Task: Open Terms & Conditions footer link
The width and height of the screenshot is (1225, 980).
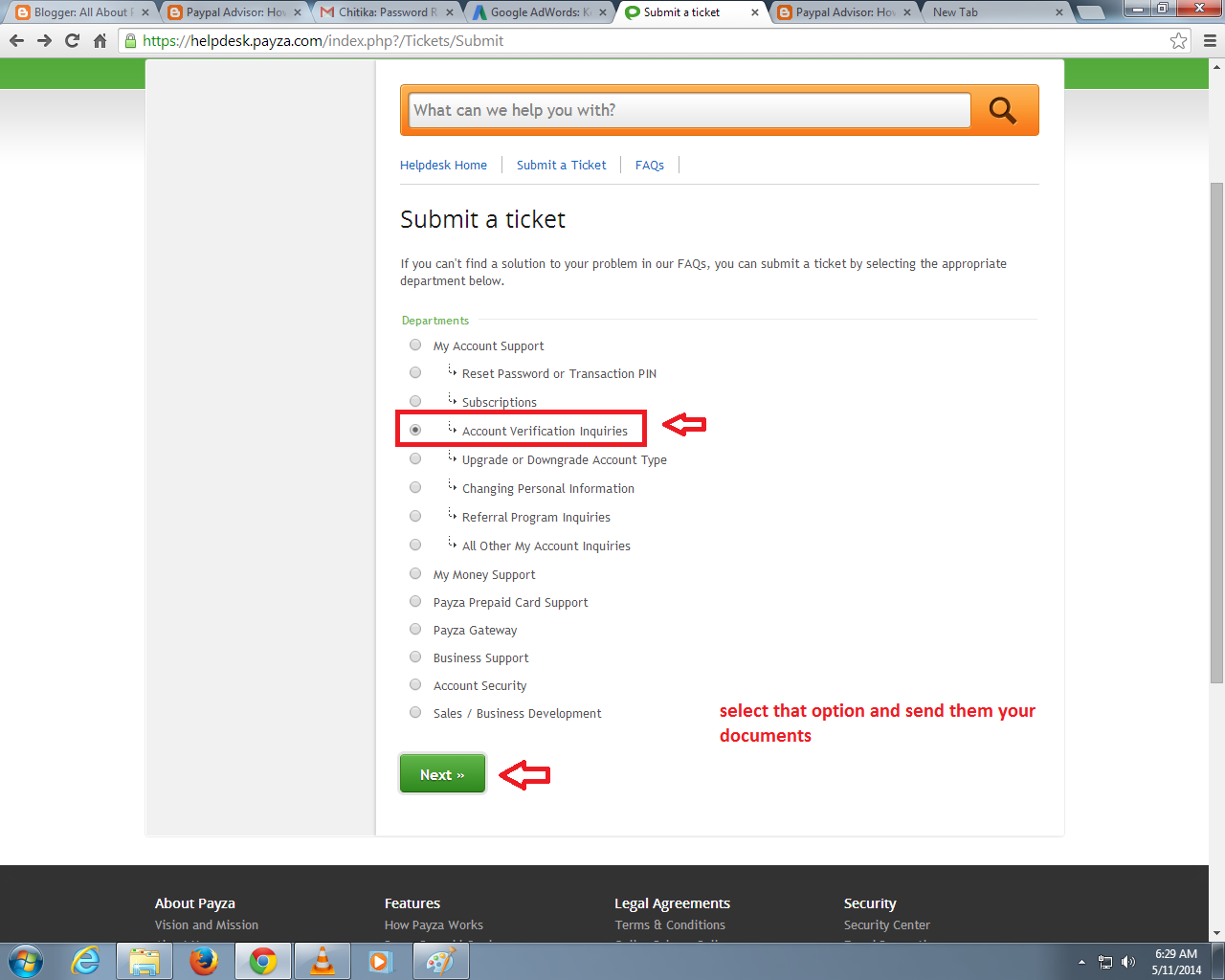Action: [x=670, y=924]
